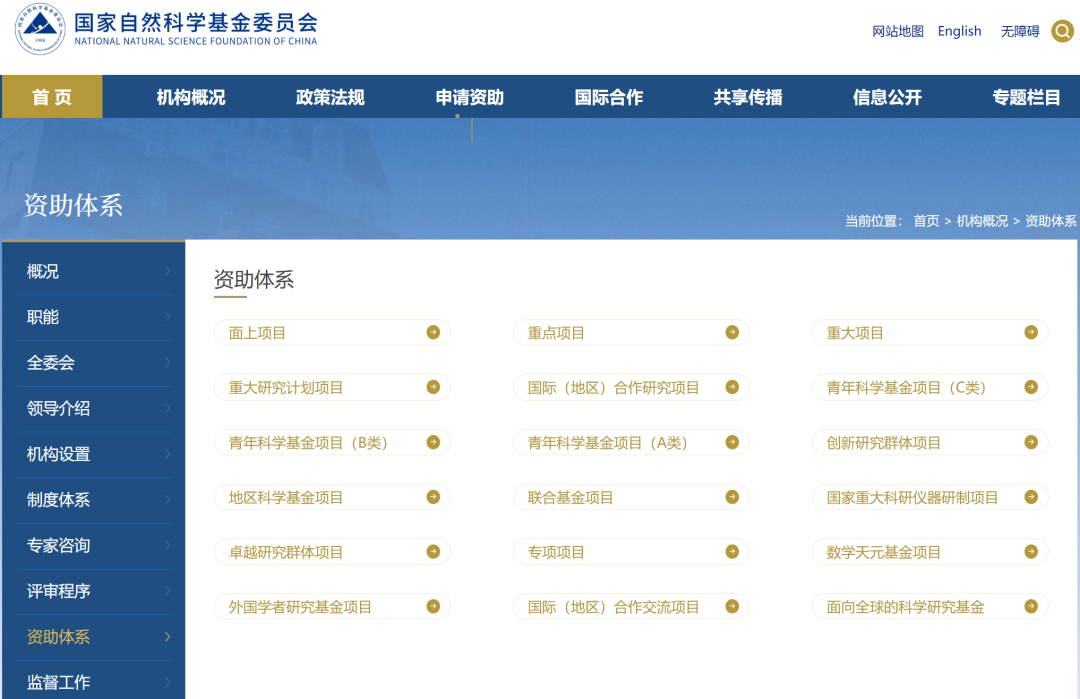Screen dimensions: 1080x699
Task: Switch the site language to English
Action: tap(959, 31)
